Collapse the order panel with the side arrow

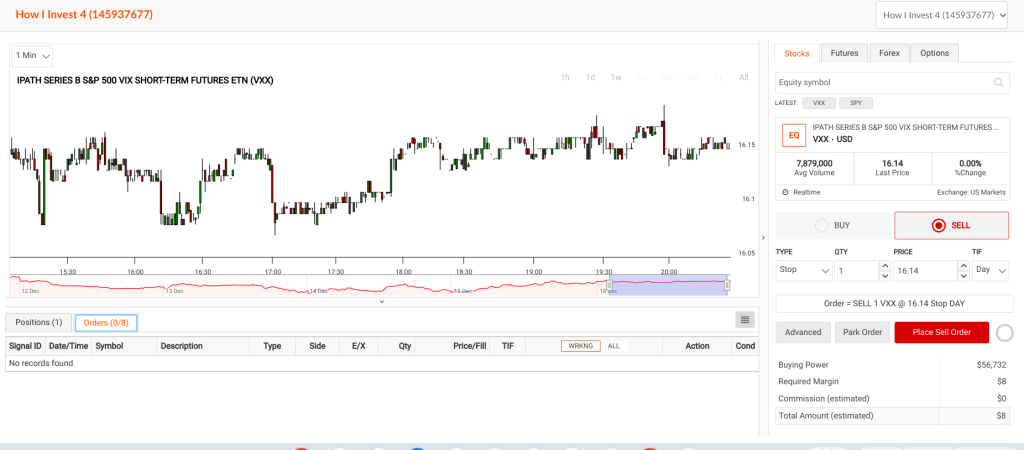coord(763,237)
